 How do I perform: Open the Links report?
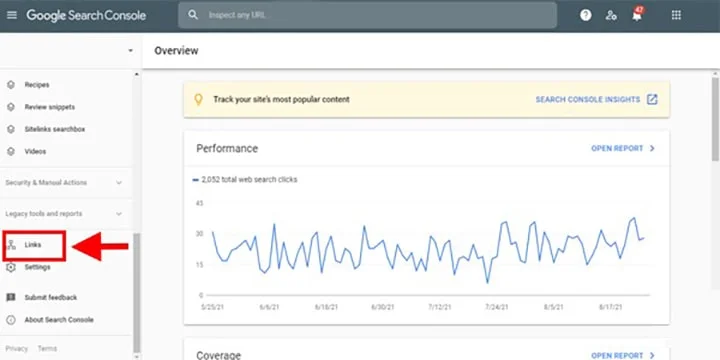[x=33, y=245]
